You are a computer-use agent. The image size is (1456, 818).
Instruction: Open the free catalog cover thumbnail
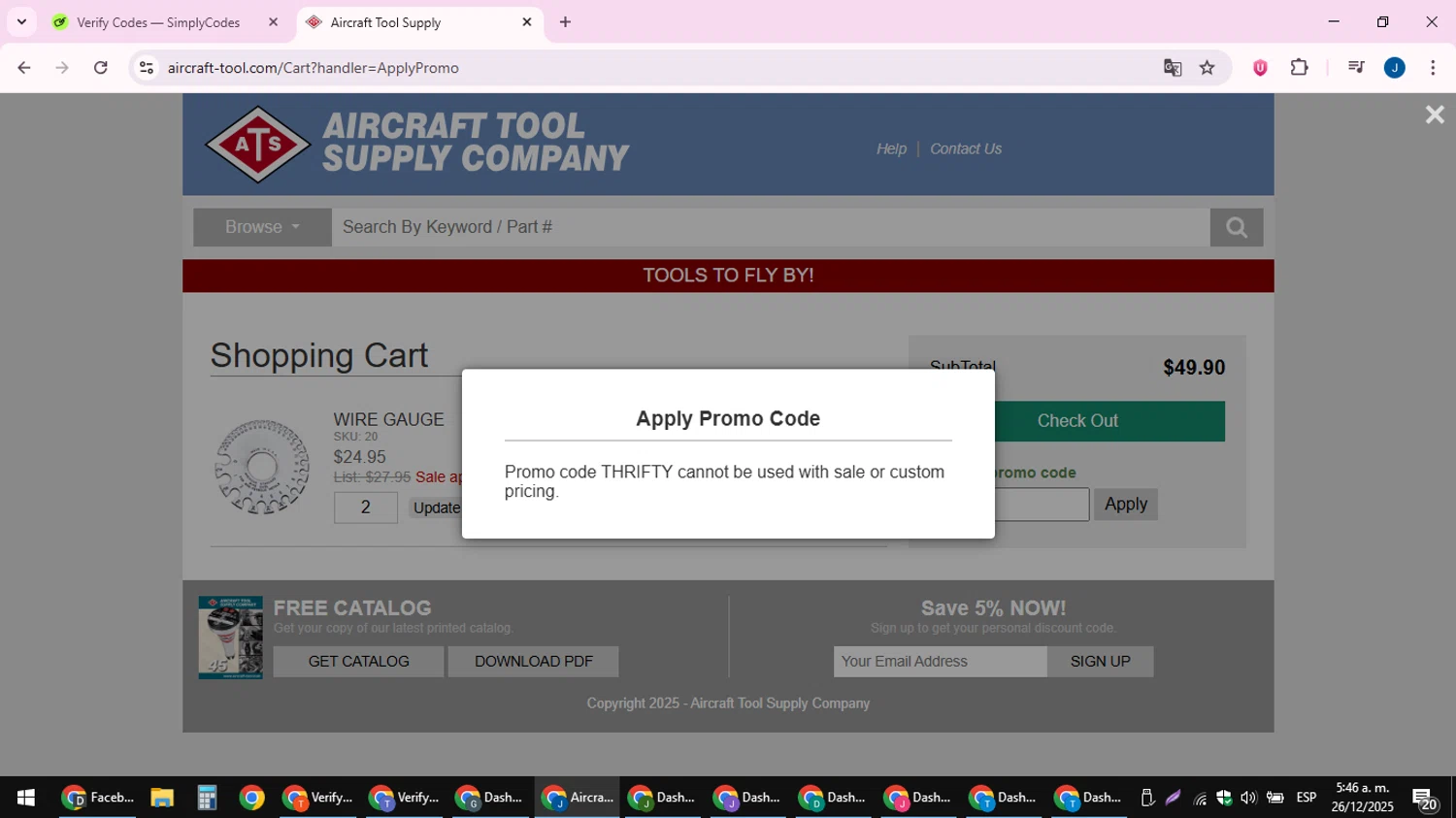tap(230, 638)
